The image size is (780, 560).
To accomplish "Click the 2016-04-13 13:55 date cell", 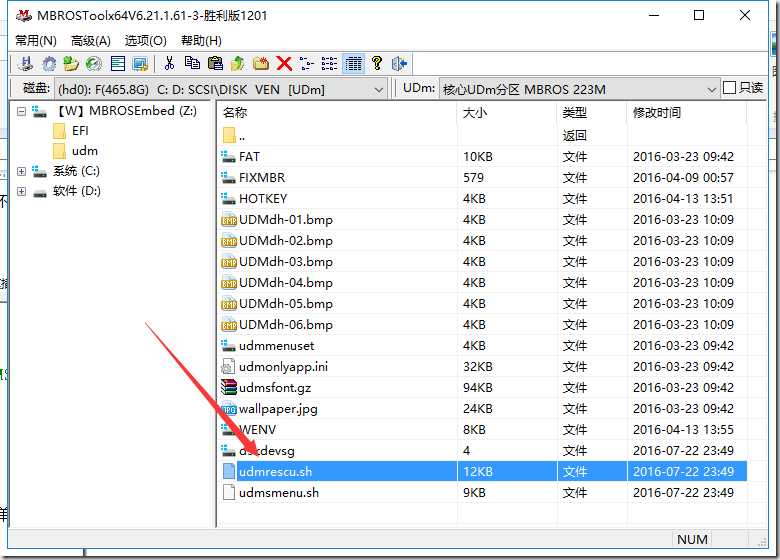I will click(x=683, y=430).
